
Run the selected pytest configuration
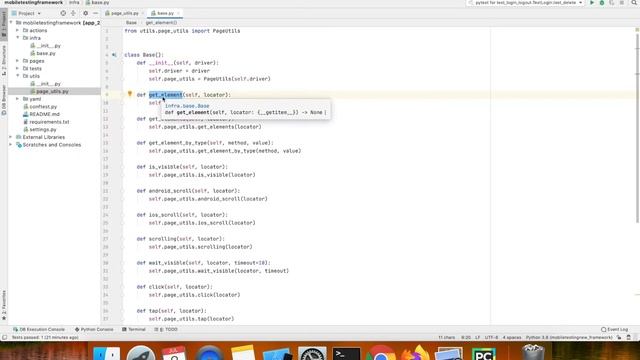[x=592, y=3]
